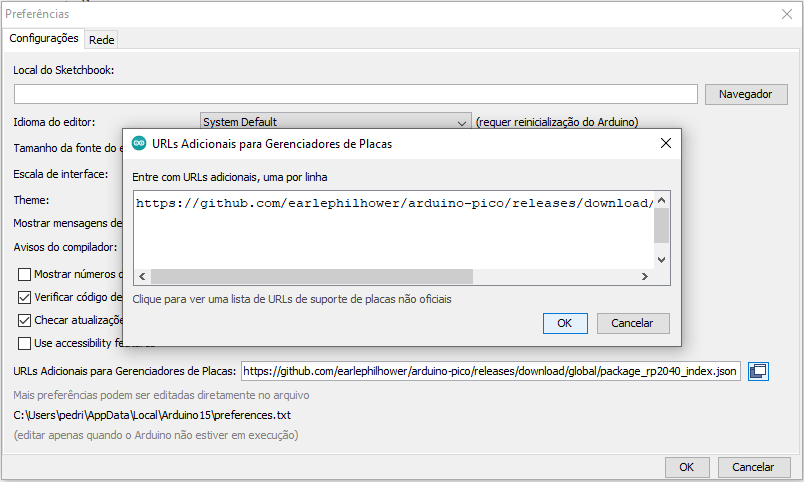Image resolution: width=804 pixels, height=482 pixels.
Task: Click the Local do Sketchbook input field
Action: pyautogui.click(x=355, y=94)
